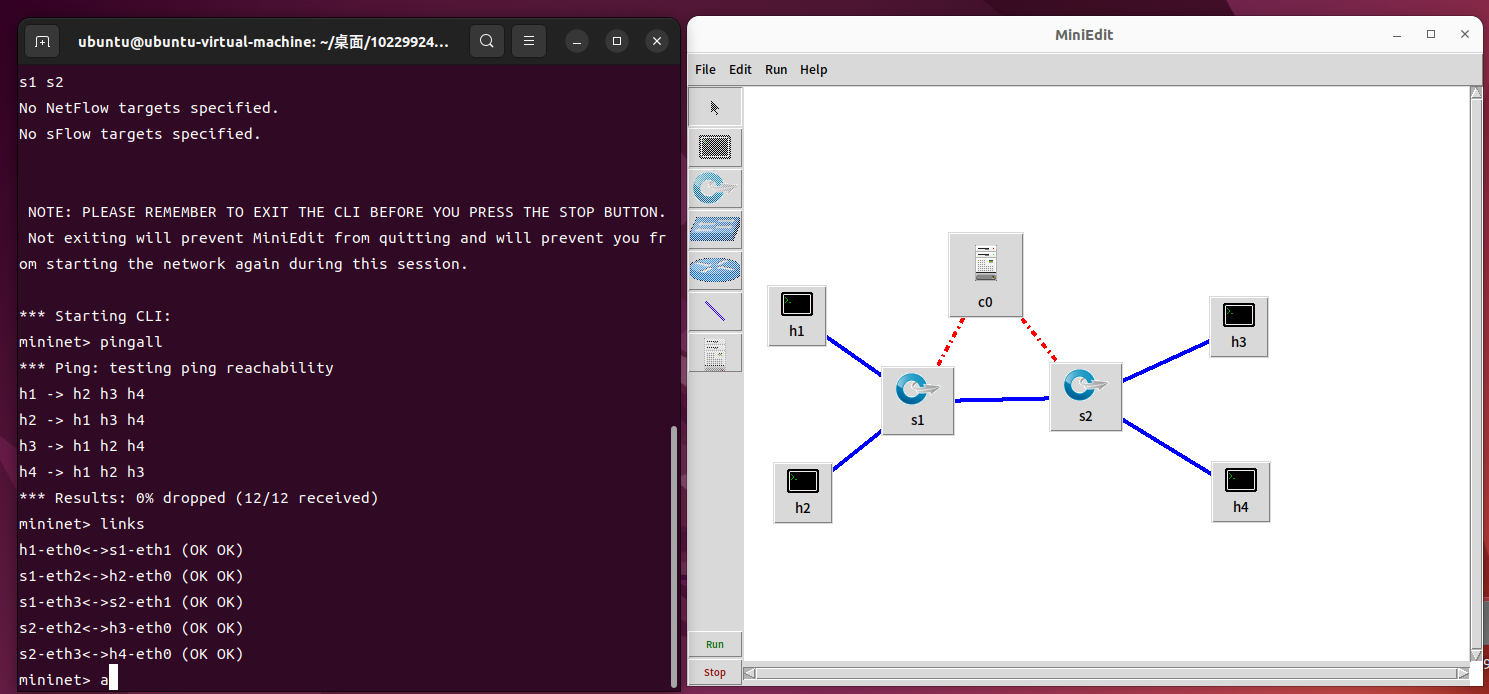Click the red dashed link c0 to s1
1489x694 pixels.
click(x=951, y=341)
